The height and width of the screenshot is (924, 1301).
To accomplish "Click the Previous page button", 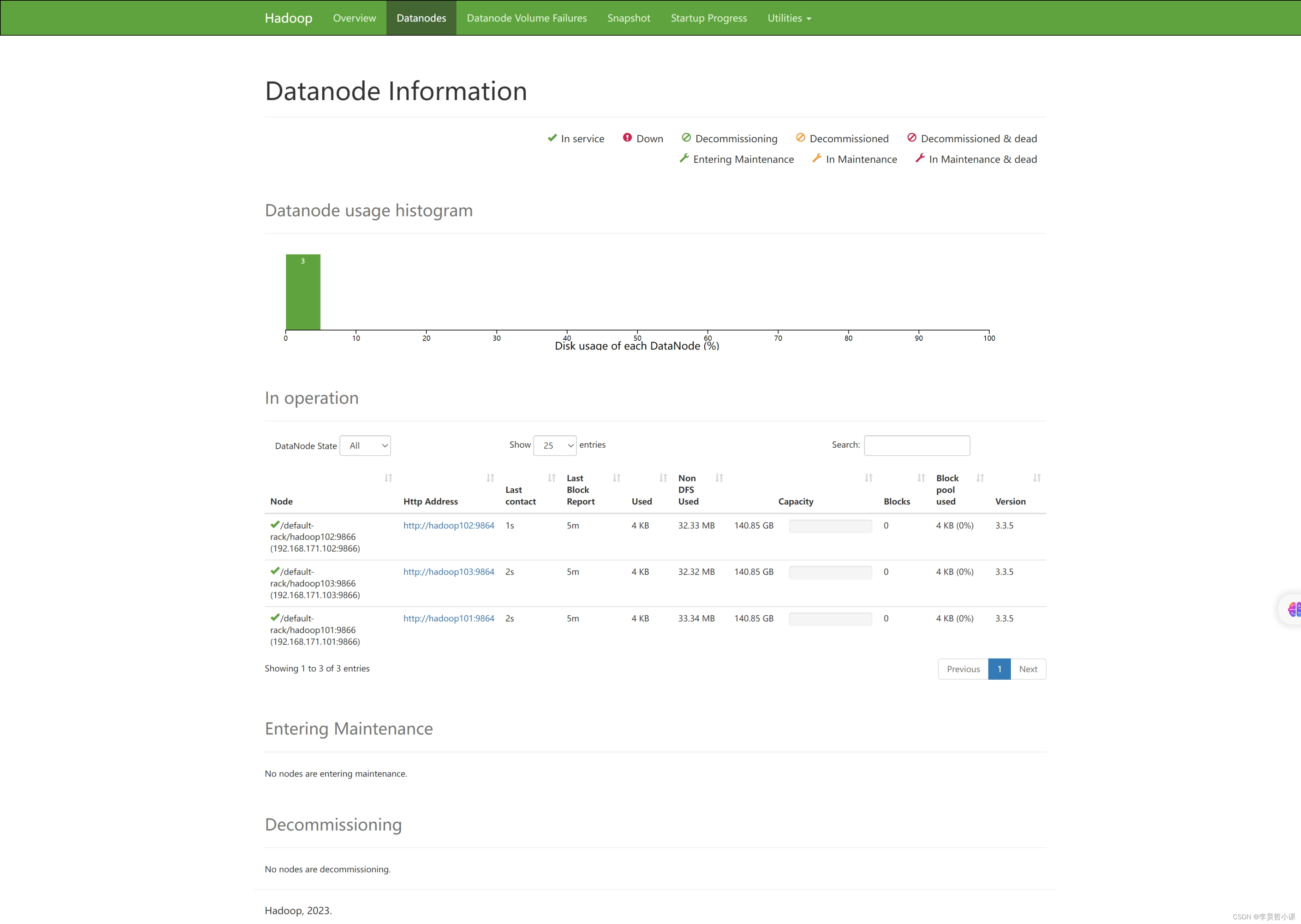I will [963, 669].
